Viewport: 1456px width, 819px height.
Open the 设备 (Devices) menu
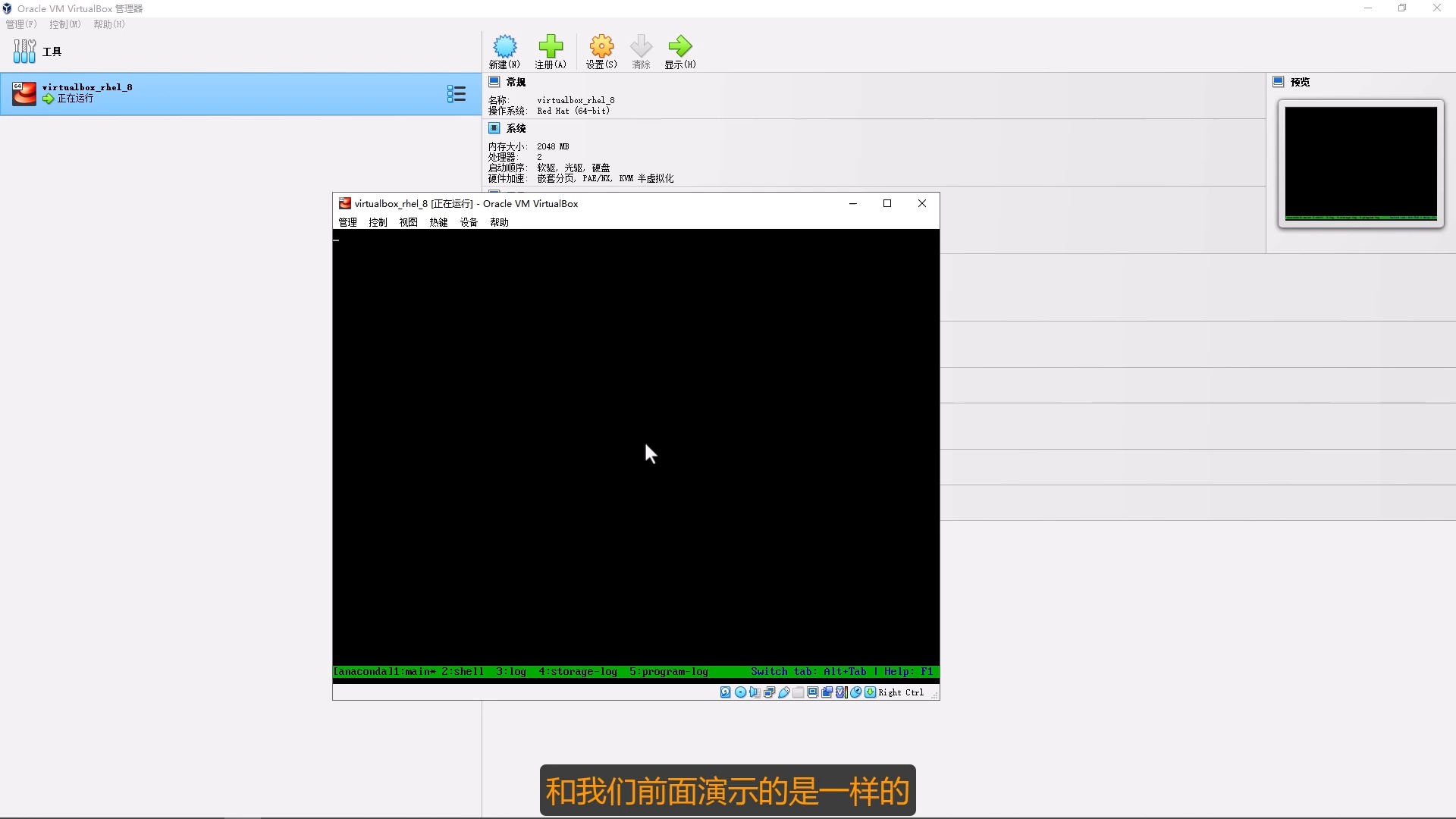(x=469, y=222)
